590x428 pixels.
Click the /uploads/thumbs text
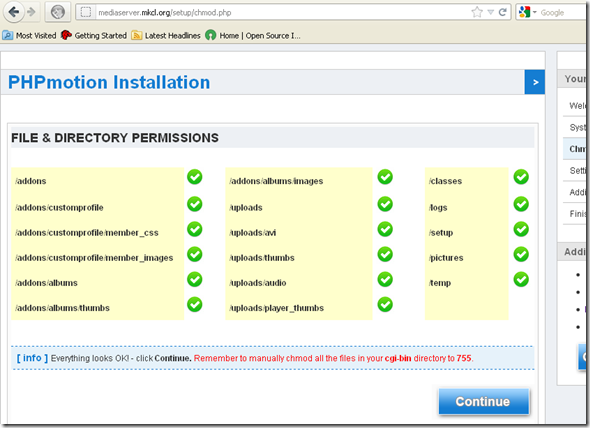pyautogui.click(x=262, y=258)
